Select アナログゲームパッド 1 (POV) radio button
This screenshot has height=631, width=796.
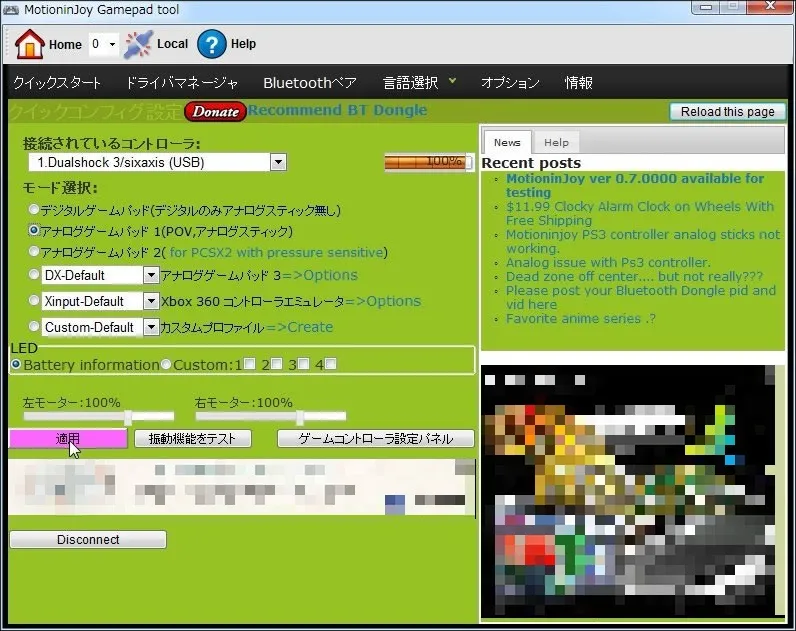coord(34,230)
